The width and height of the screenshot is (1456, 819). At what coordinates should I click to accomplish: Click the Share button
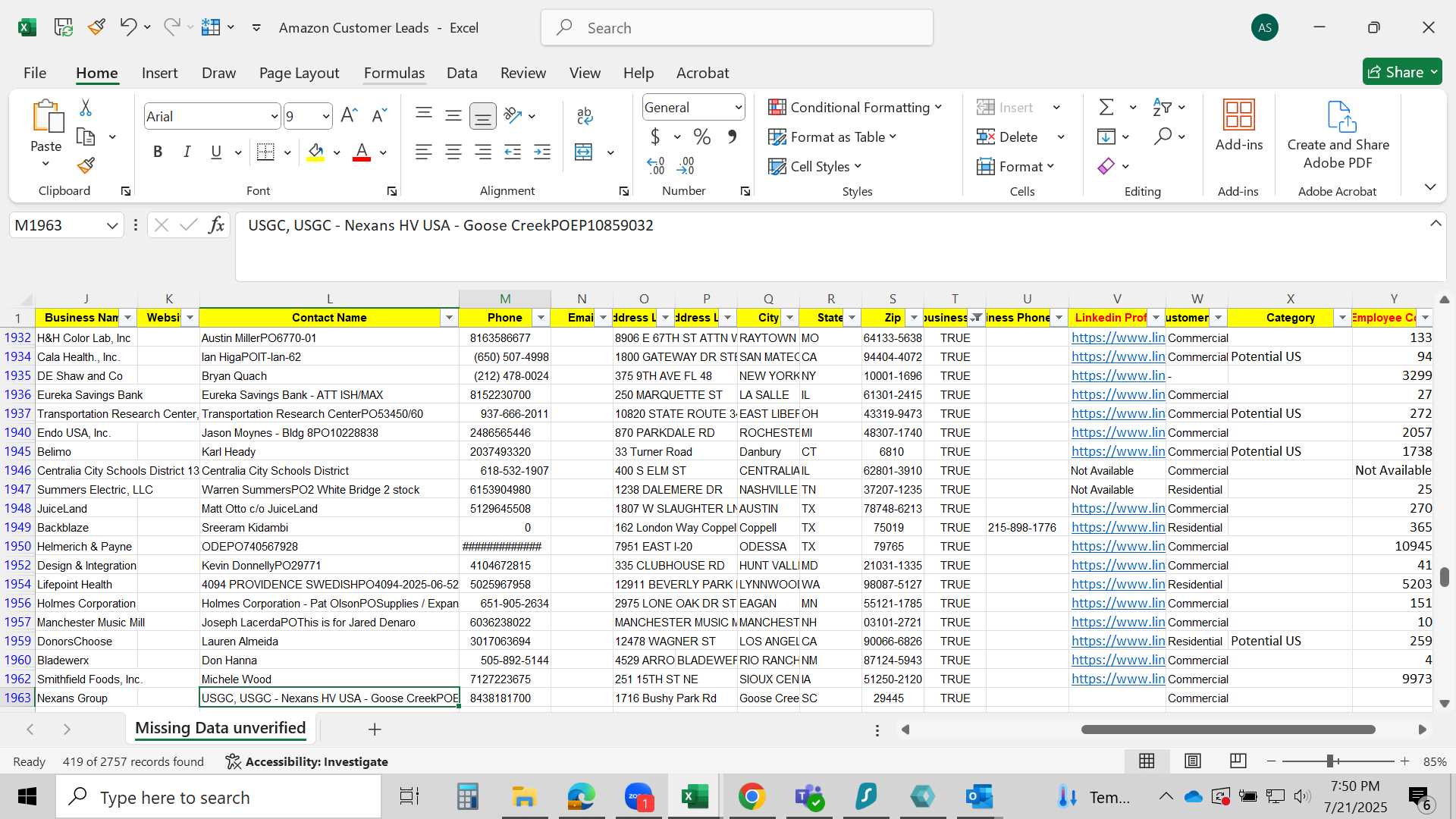[x=1402, y=72]
